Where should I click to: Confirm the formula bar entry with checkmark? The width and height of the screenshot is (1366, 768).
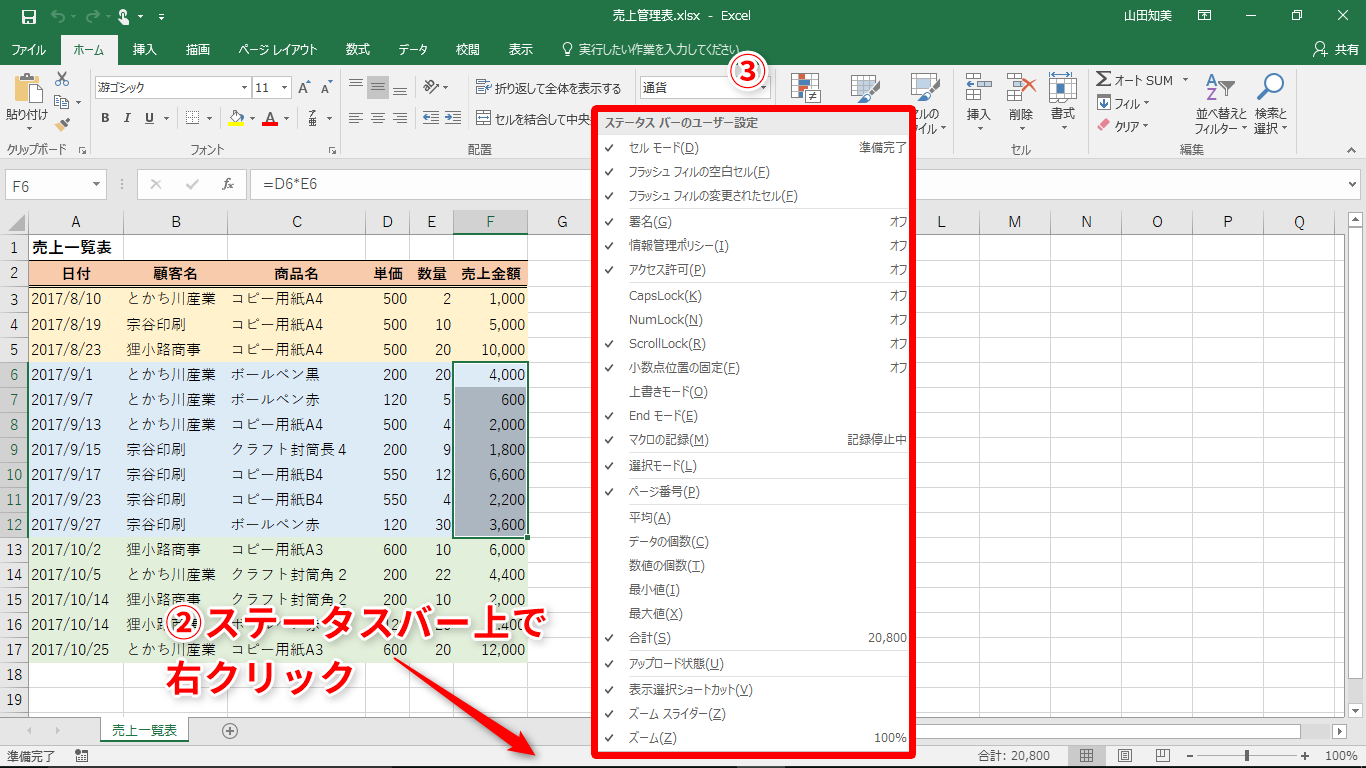point(192,184)
